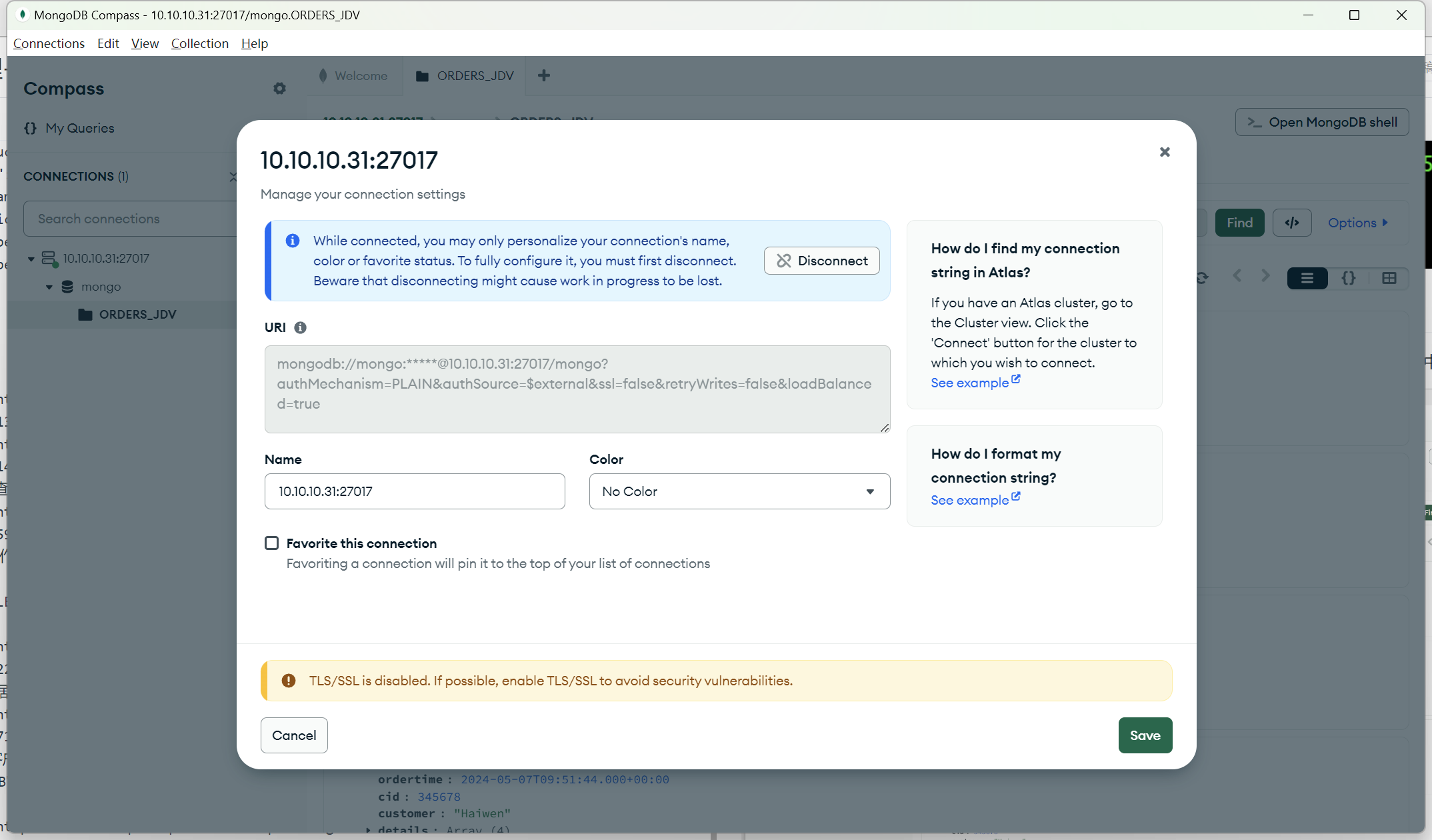Click the URI info icon
1432x840 pixels.
tap(301, 327)
